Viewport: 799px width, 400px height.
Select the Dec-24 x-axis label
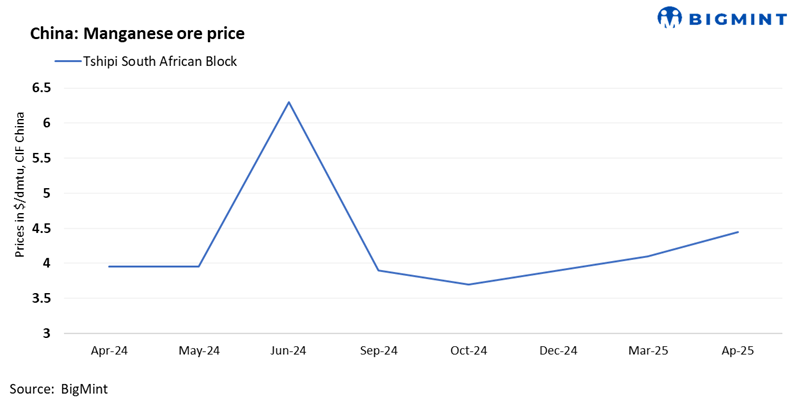[558, 351]
